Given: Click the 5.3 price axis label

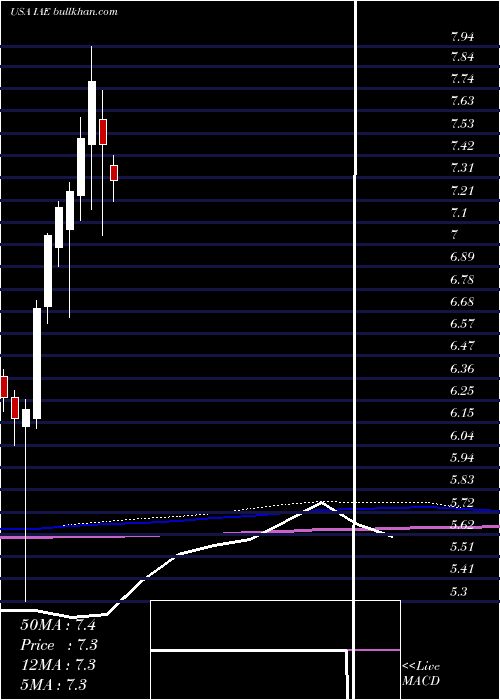Looking at the screenshot, I should (x=459, y=592).
